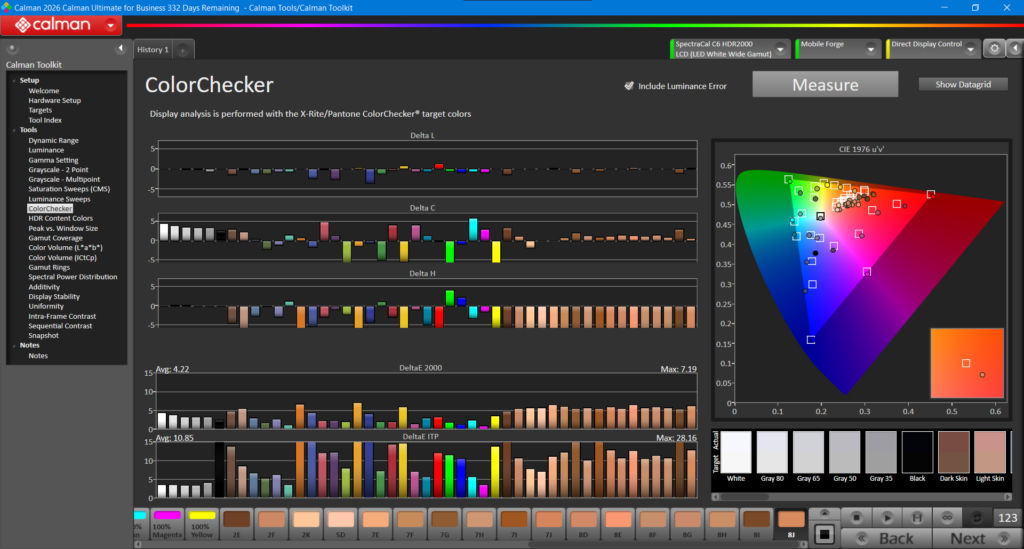Open the Uniformity tool
Image resolution: width=1024 pixels, height=549 pixels.
(46, 306)
